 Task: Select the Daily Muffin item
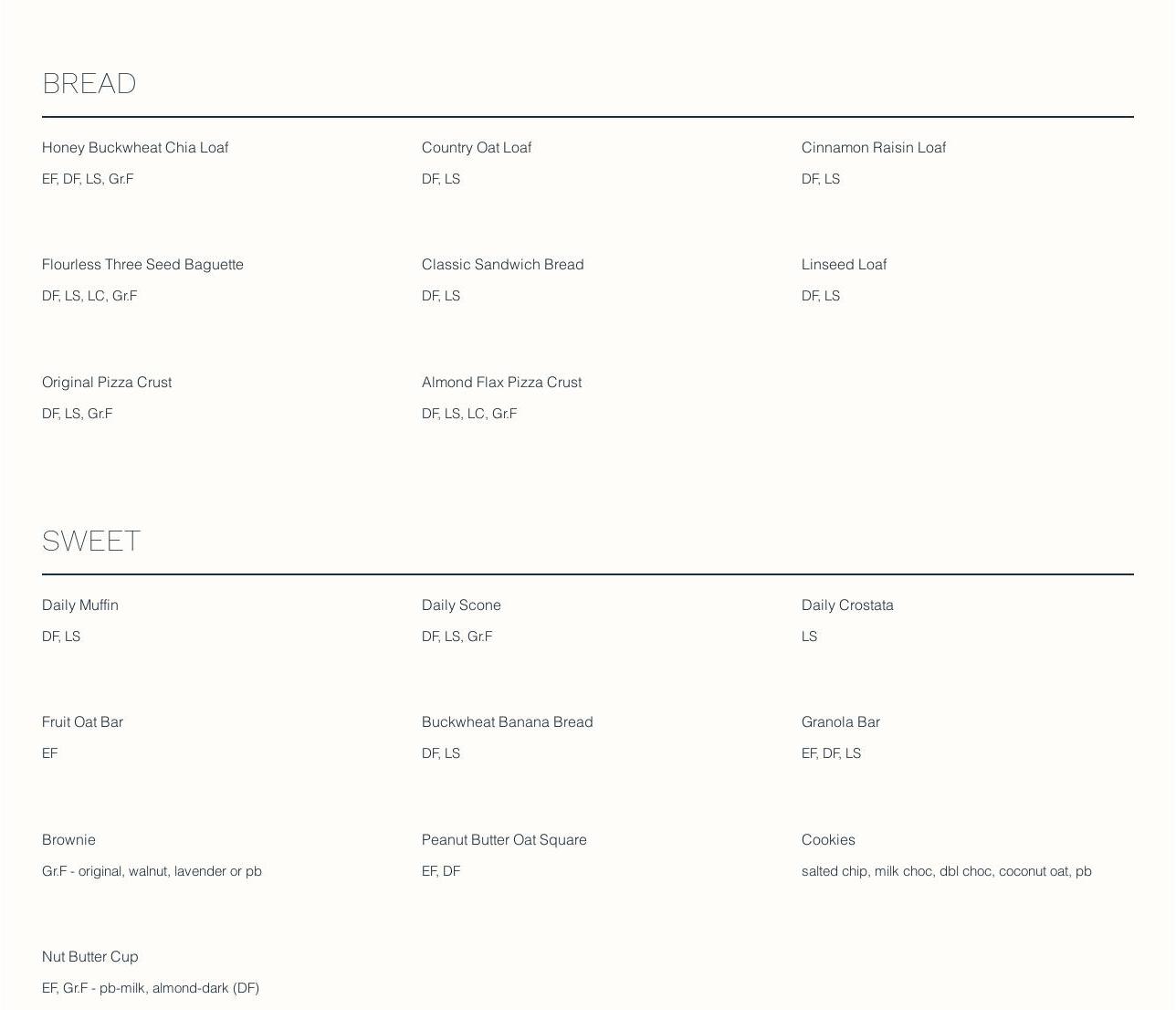tap(80, 605)
